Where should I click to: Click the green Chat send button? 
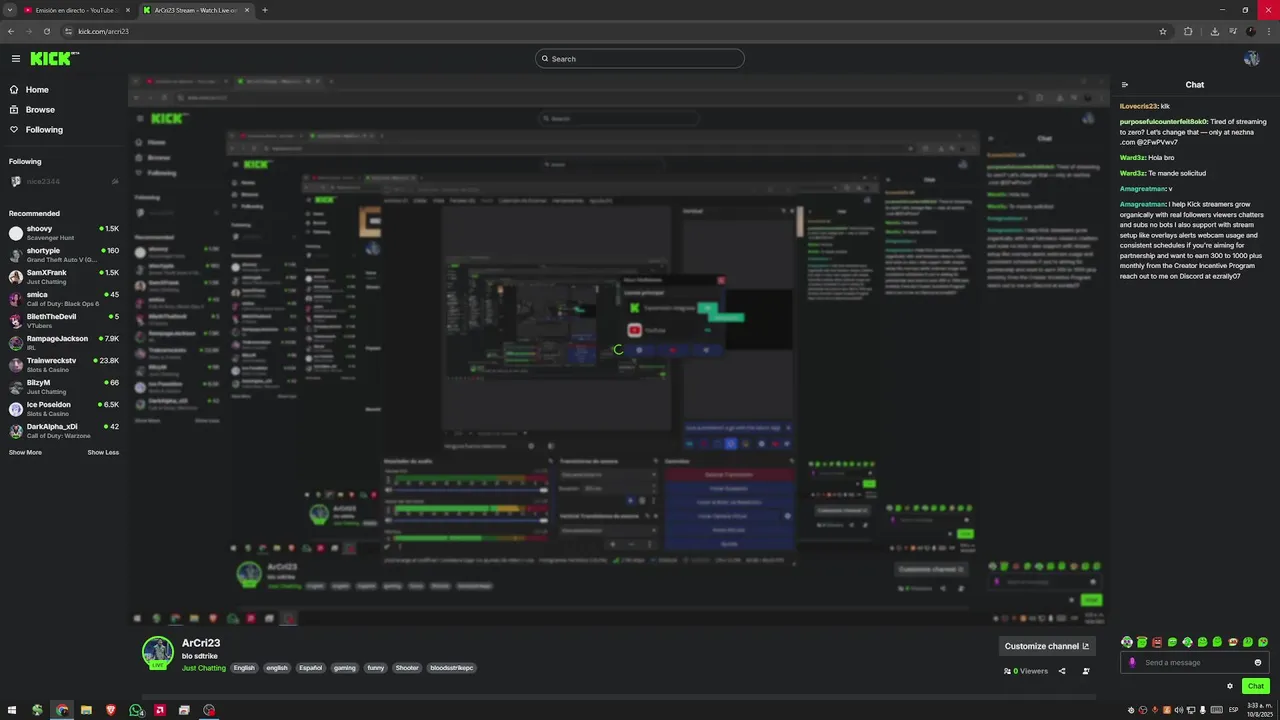pos(1256,686)
